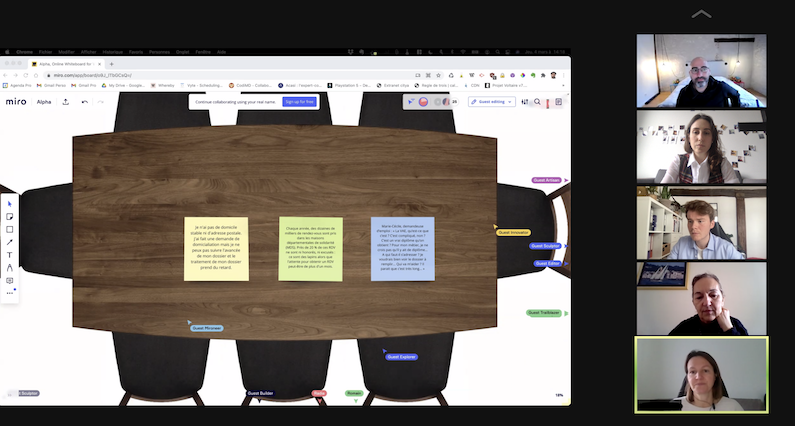Image resolution: width=795 pixels, height=426 pixels.
Task: Open the Gmail Perso bookmark
Action: click(52, 86)
